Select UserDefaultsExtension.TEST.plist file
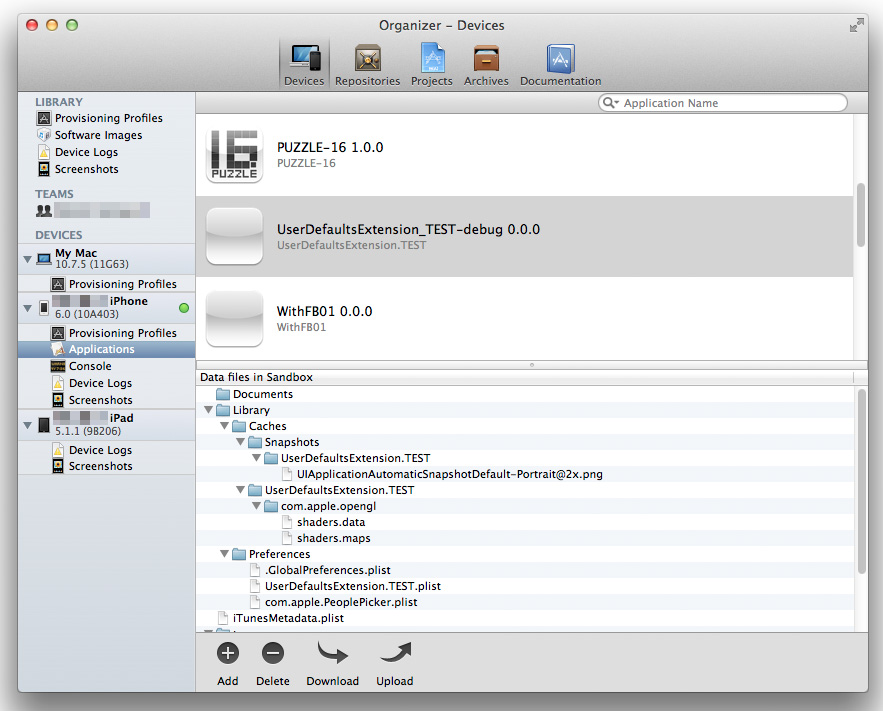 click(345, 586)
